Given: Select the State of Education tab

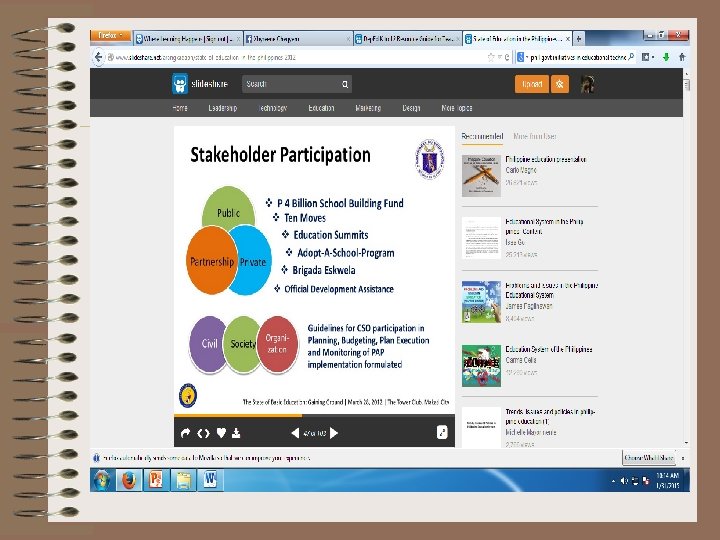Looking at the screenshot, I should click(517, 39).
